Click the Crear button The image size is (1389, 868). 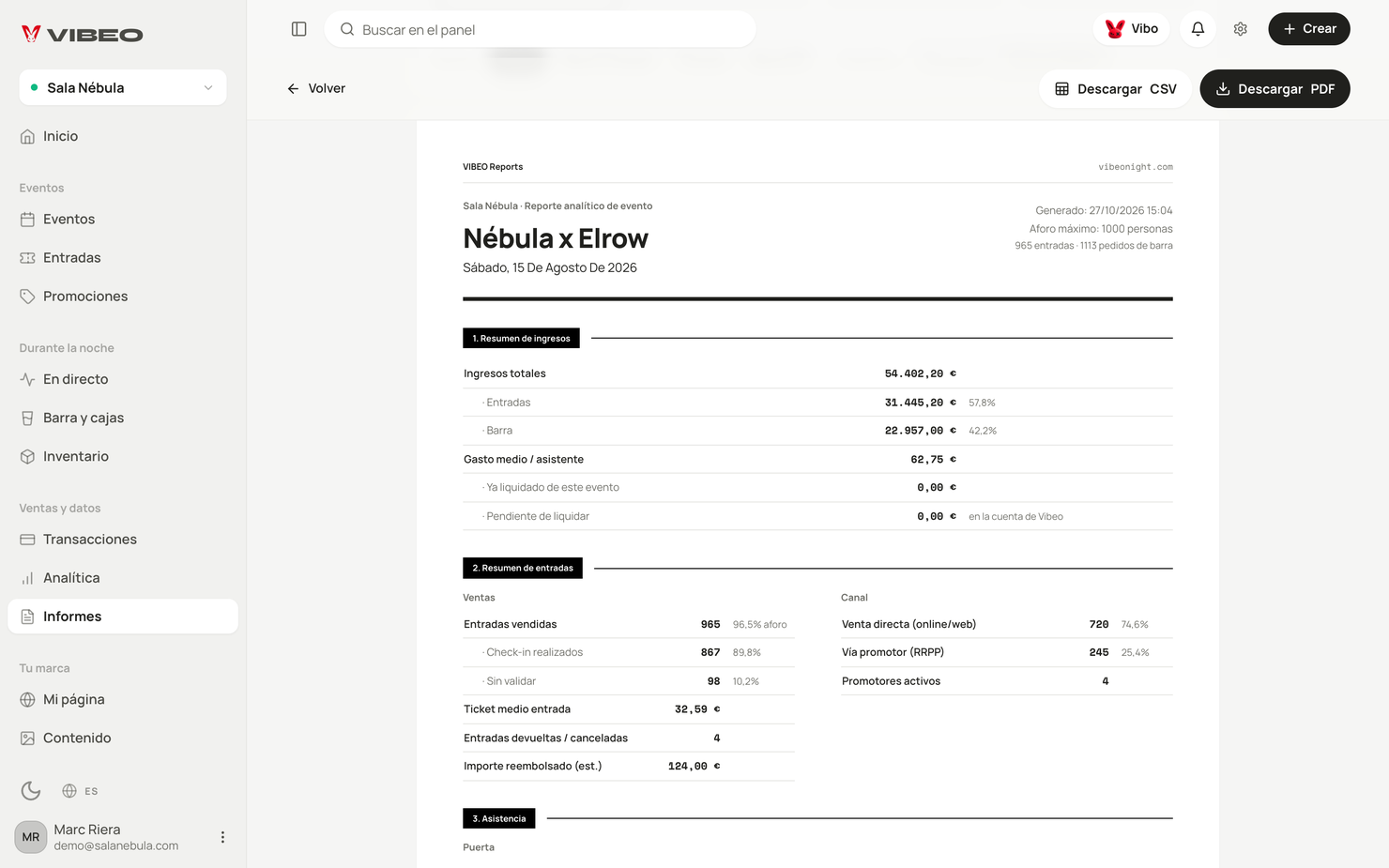click(1309, 29)
